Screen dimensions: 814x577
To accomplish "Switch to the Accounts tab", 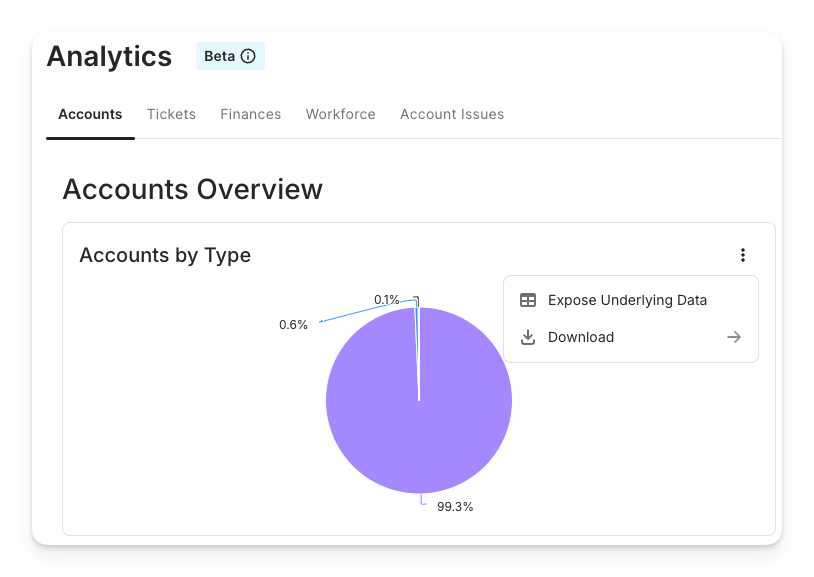I will (90, 114).
